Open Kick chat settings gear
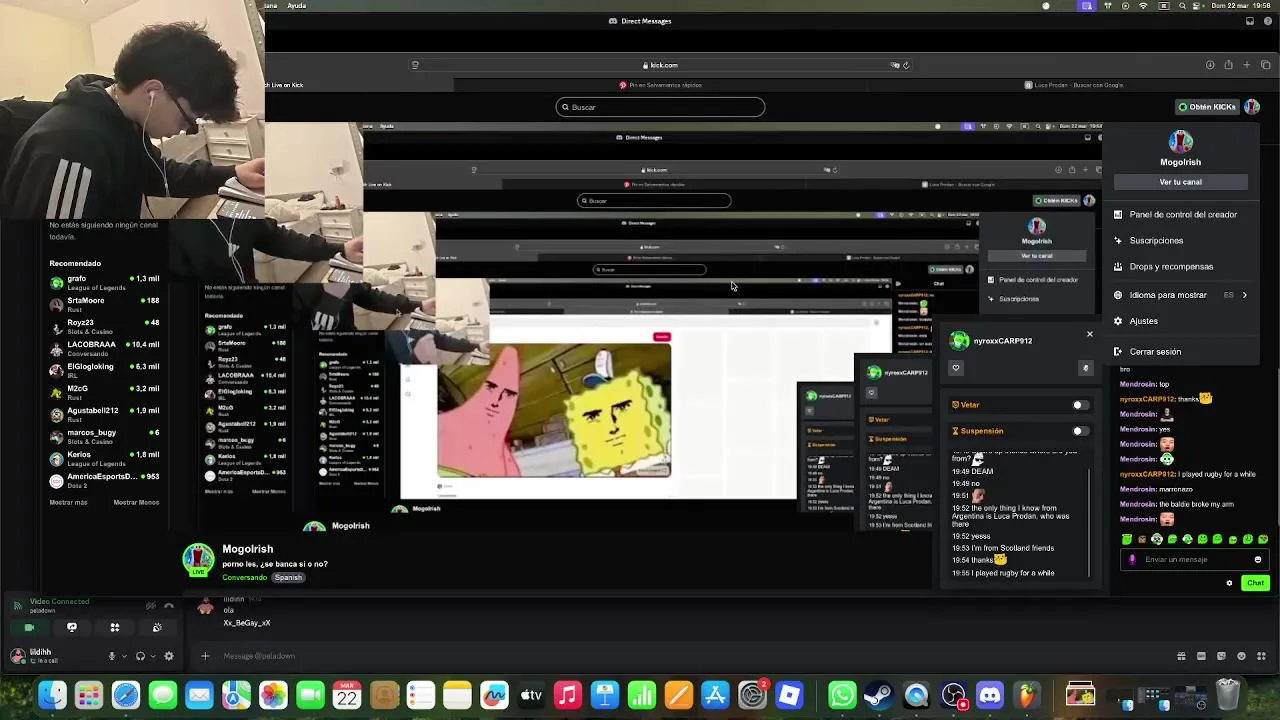 point(1229,583)
